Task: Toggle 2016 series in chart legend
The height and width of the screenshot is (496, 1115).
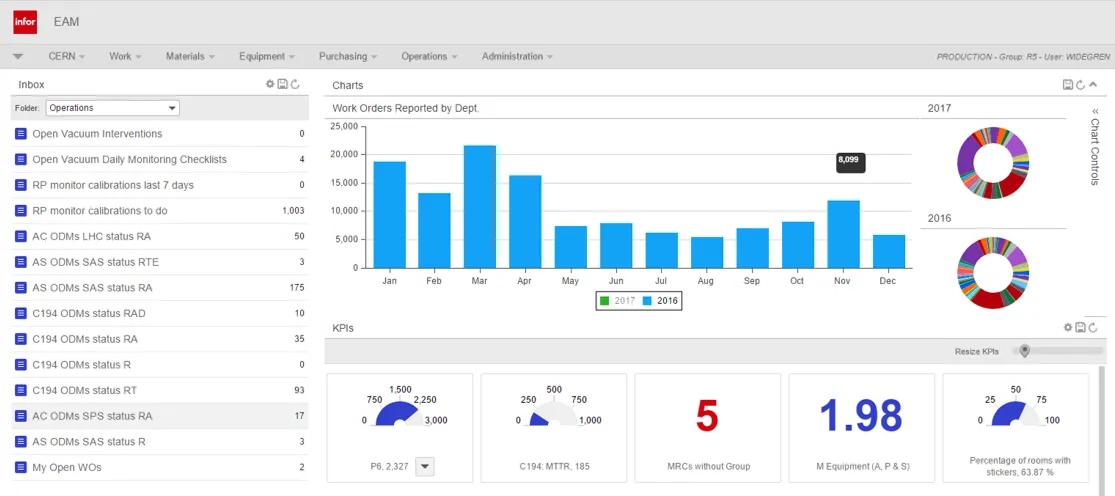Action: point(660,301)
